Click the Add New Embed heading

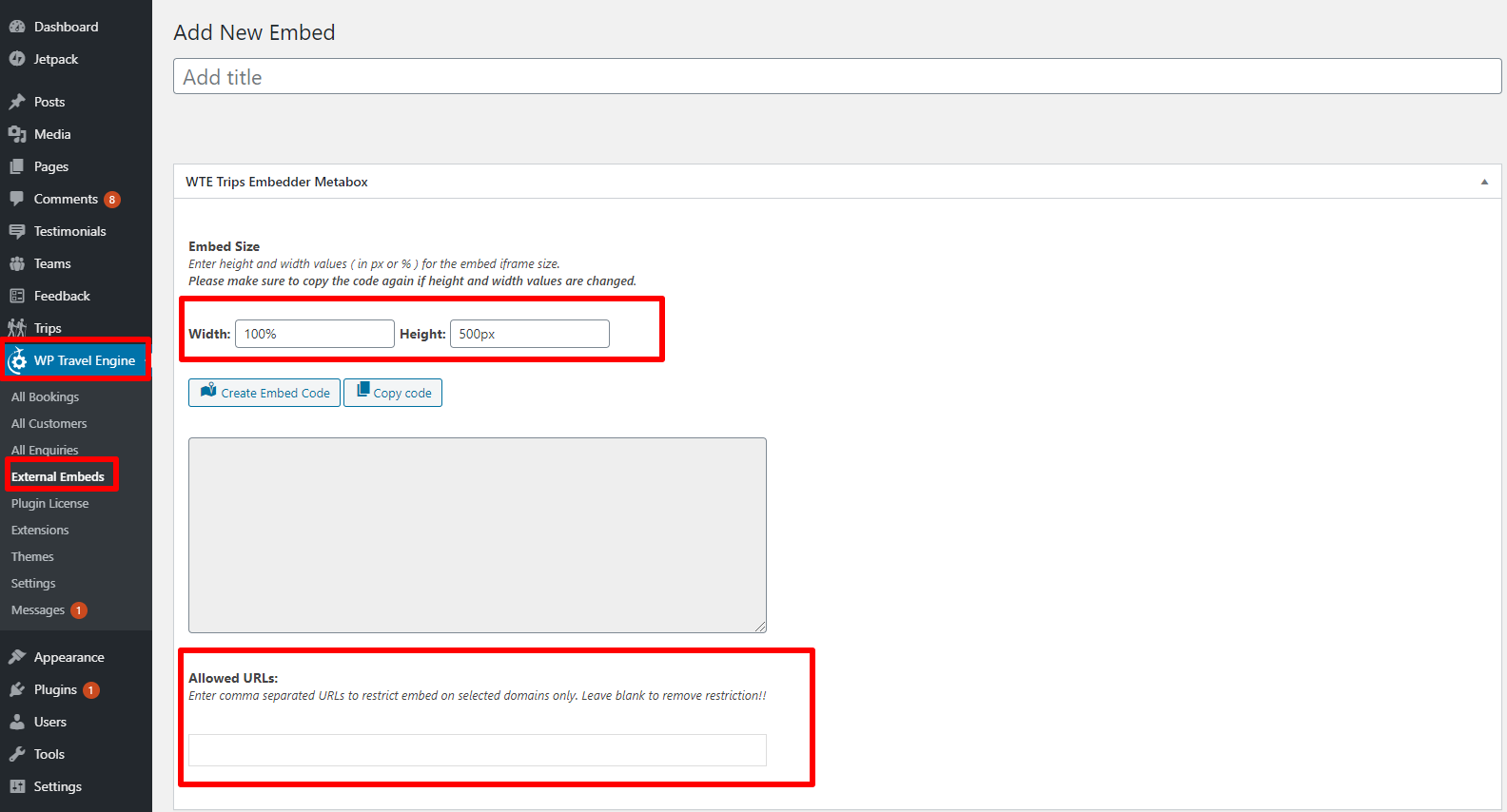click(x=254, y=32)
